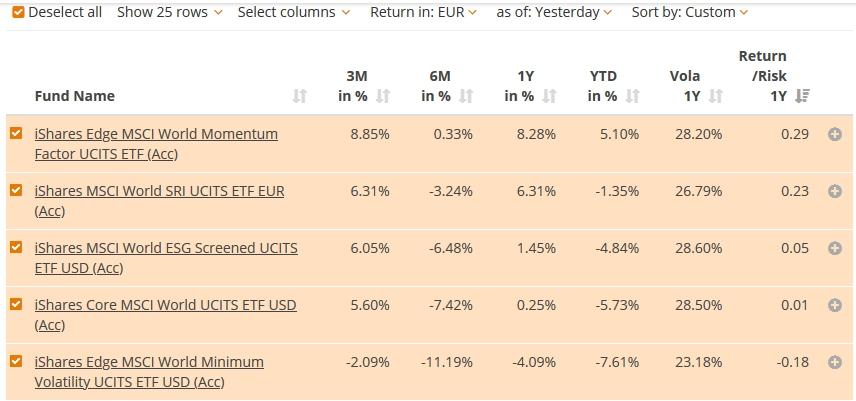
Task: Expand plus icon for MSCI World SRI row
Action: [835, 191]
